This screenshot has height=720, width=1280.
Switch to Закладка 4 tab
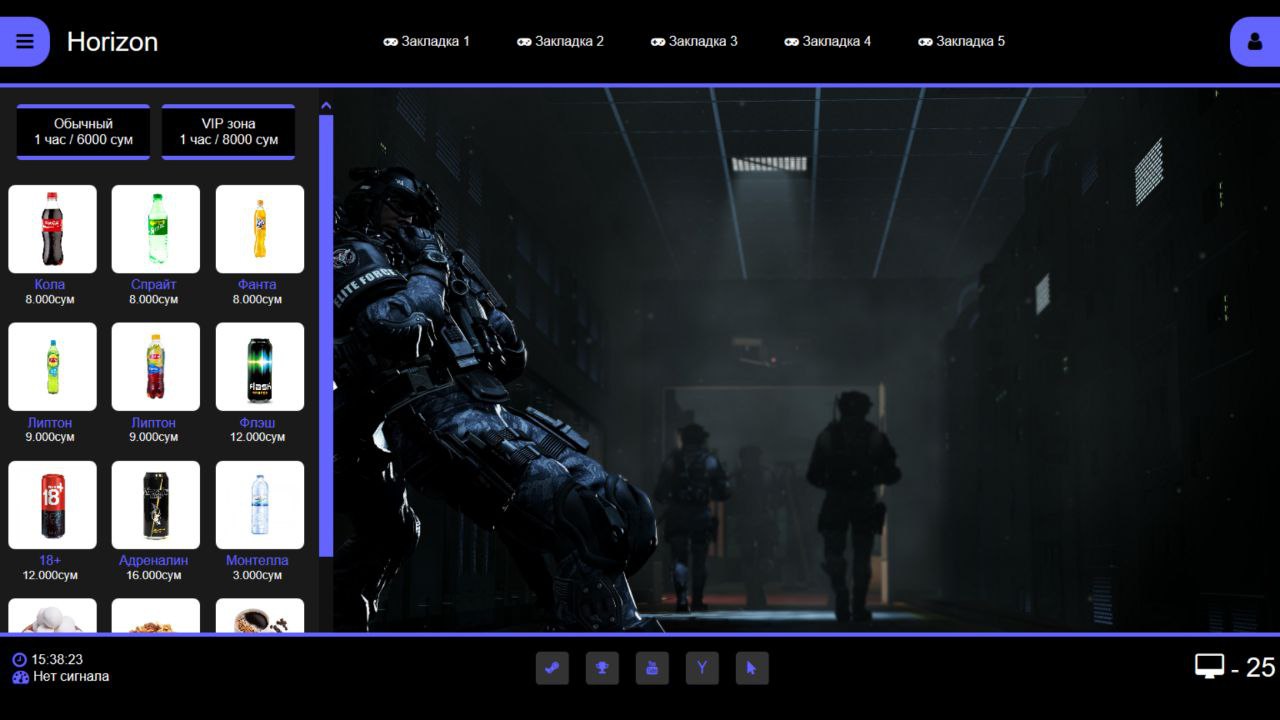(x=827, y=41)
